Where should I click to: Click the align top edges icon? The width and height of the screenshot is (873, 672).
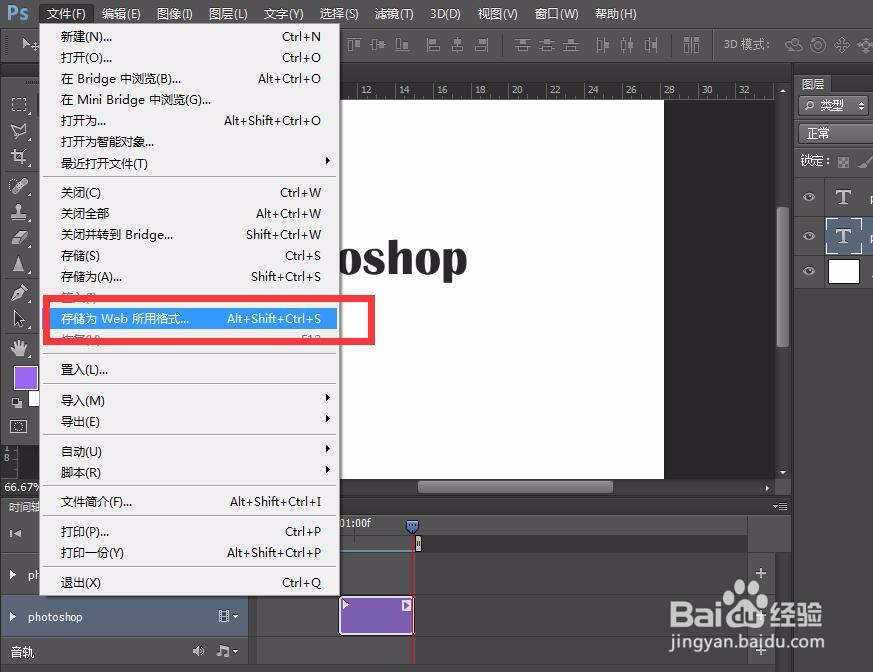coord(354,45)
